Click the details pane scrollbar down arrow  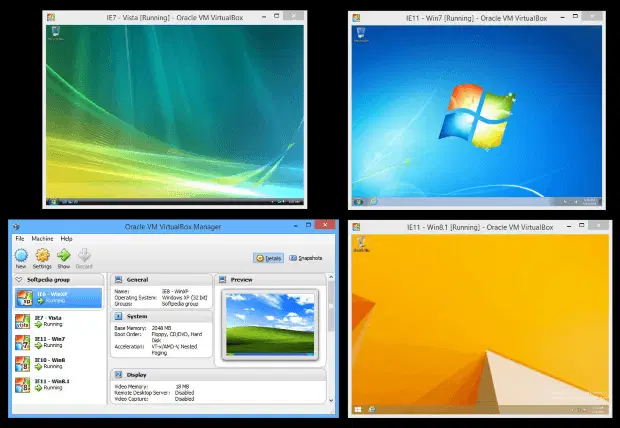[x=331, y=400]
